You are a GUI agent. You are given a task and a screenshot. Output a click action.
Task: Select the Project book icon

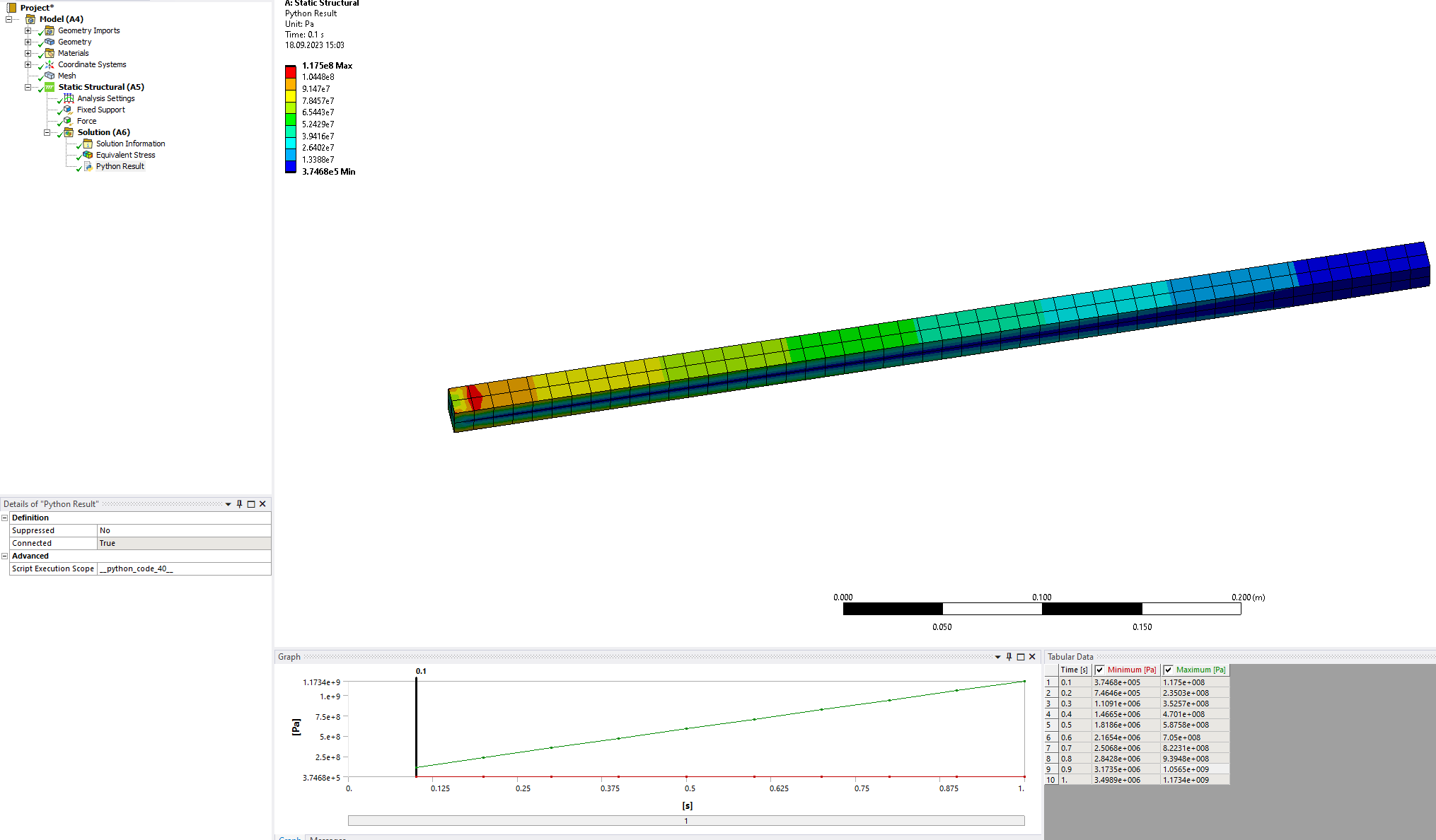click(x=11, y=8)
